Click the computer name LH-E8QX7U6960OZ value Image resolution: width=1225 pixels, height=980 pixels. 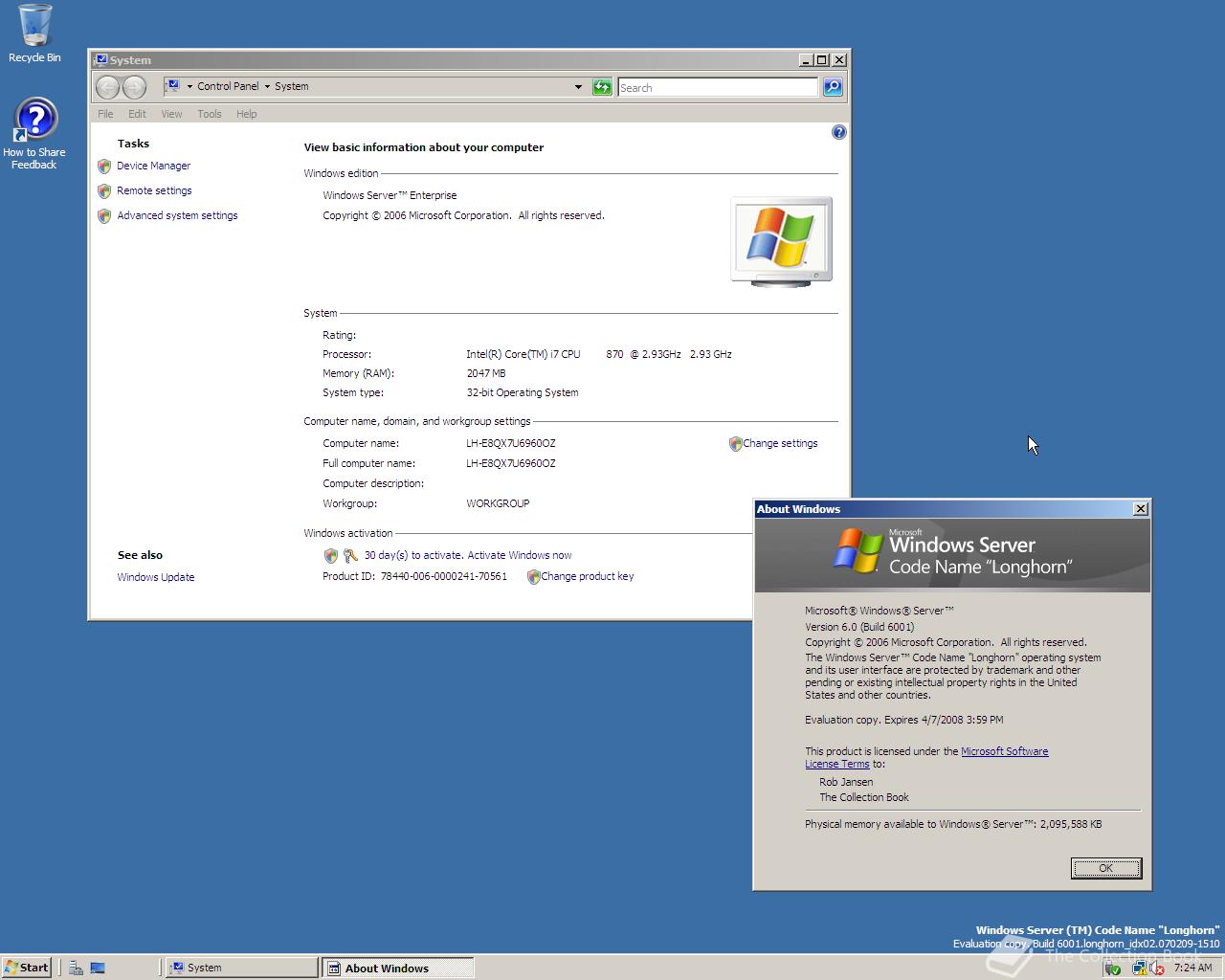click(511, 443)
